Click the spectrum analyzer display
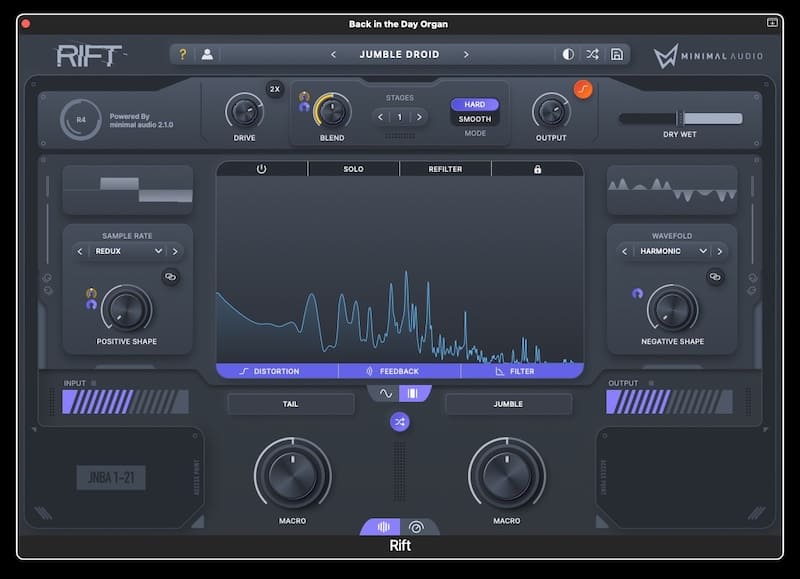Image resolution: width=800 pixels, height=579 pixels. 400,270
